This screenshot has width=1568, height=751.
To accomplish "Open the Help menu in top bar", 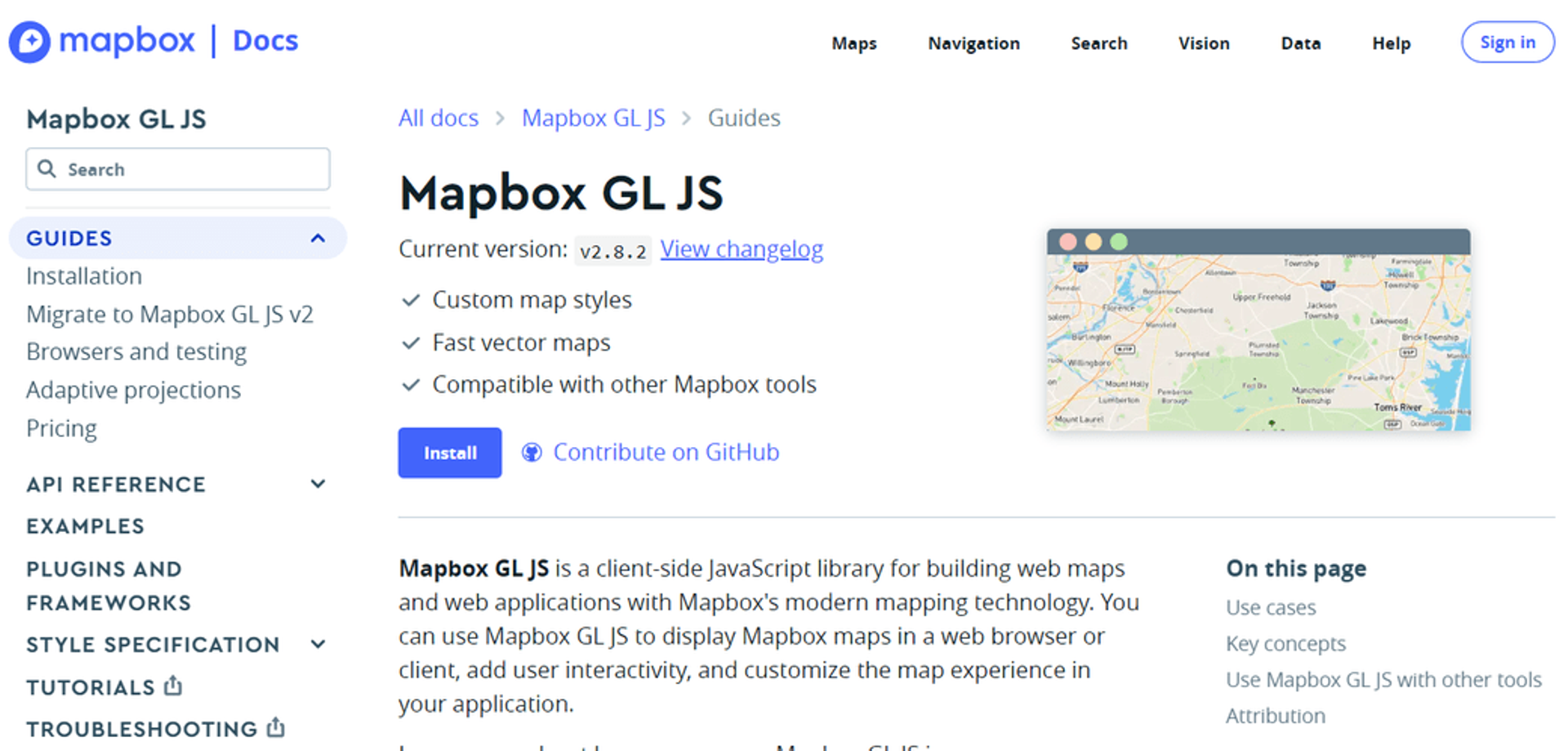I will coord(1392,43).
